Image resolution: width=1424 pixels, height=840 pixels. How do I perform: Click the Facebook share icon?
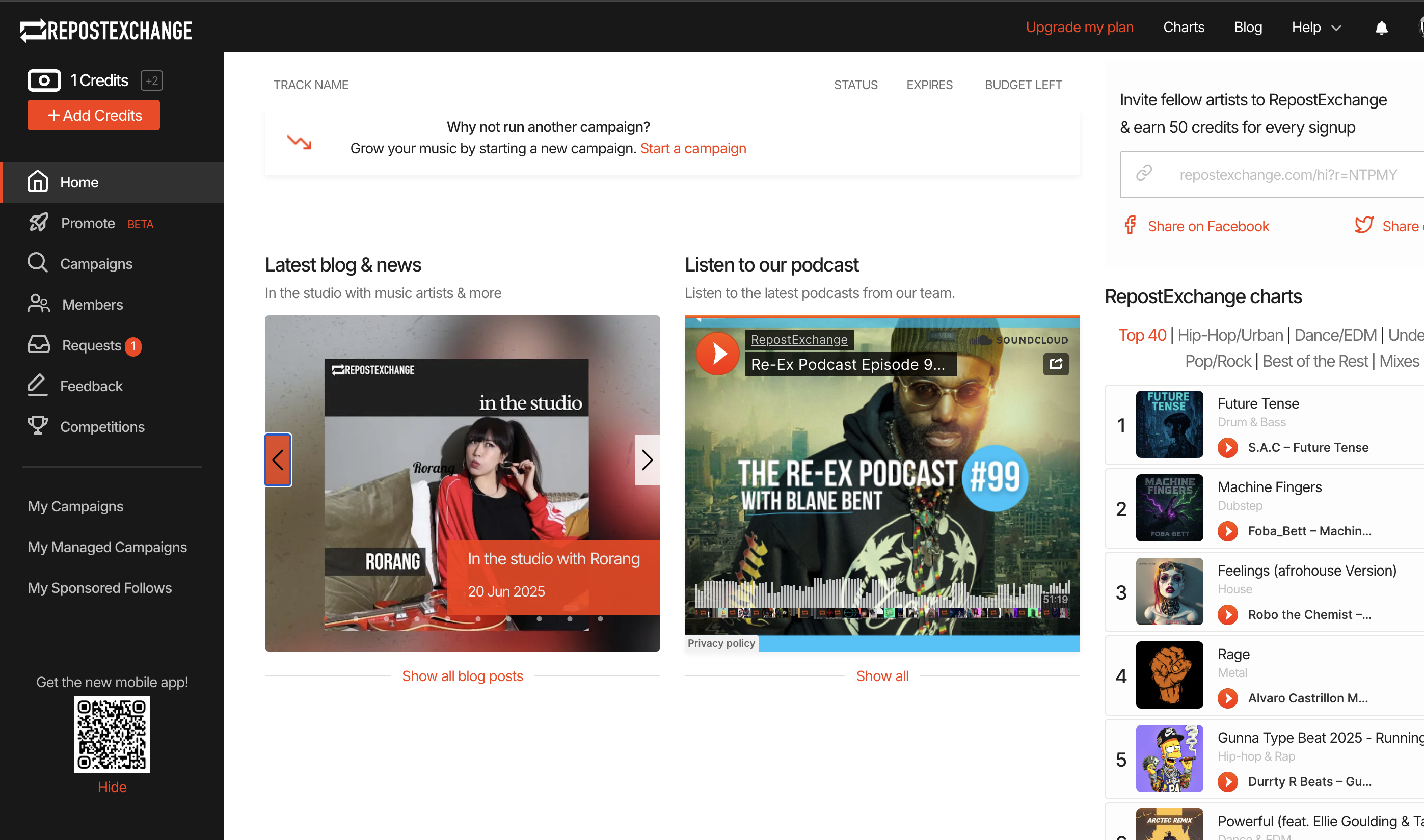point(1130,226)
